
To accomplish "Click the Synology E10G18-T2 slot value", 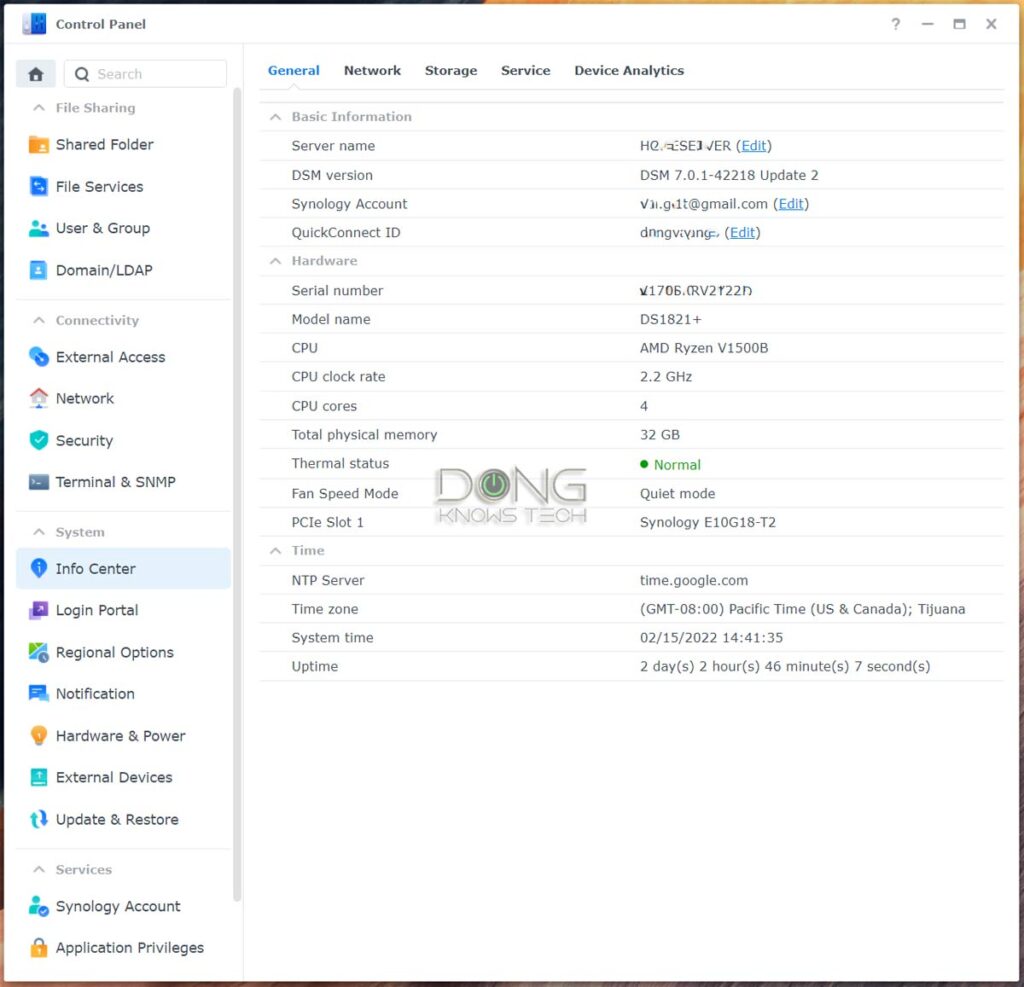I will pos(708,522).
